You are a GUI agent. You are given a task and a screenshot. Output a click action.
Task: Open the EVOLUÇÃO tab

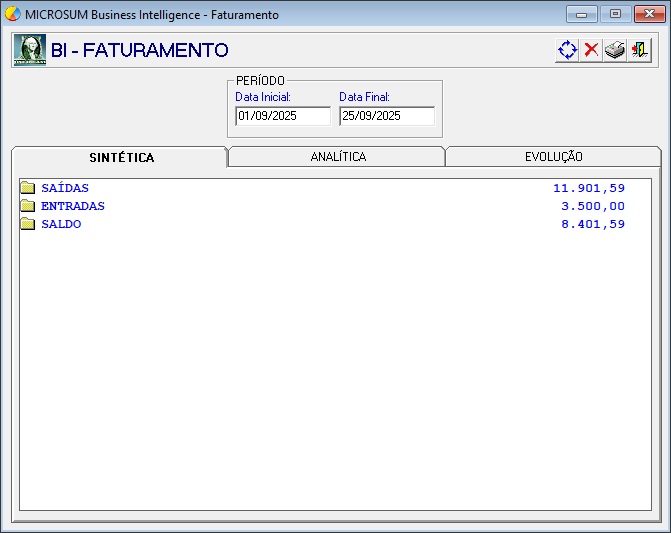pos(553,157)
